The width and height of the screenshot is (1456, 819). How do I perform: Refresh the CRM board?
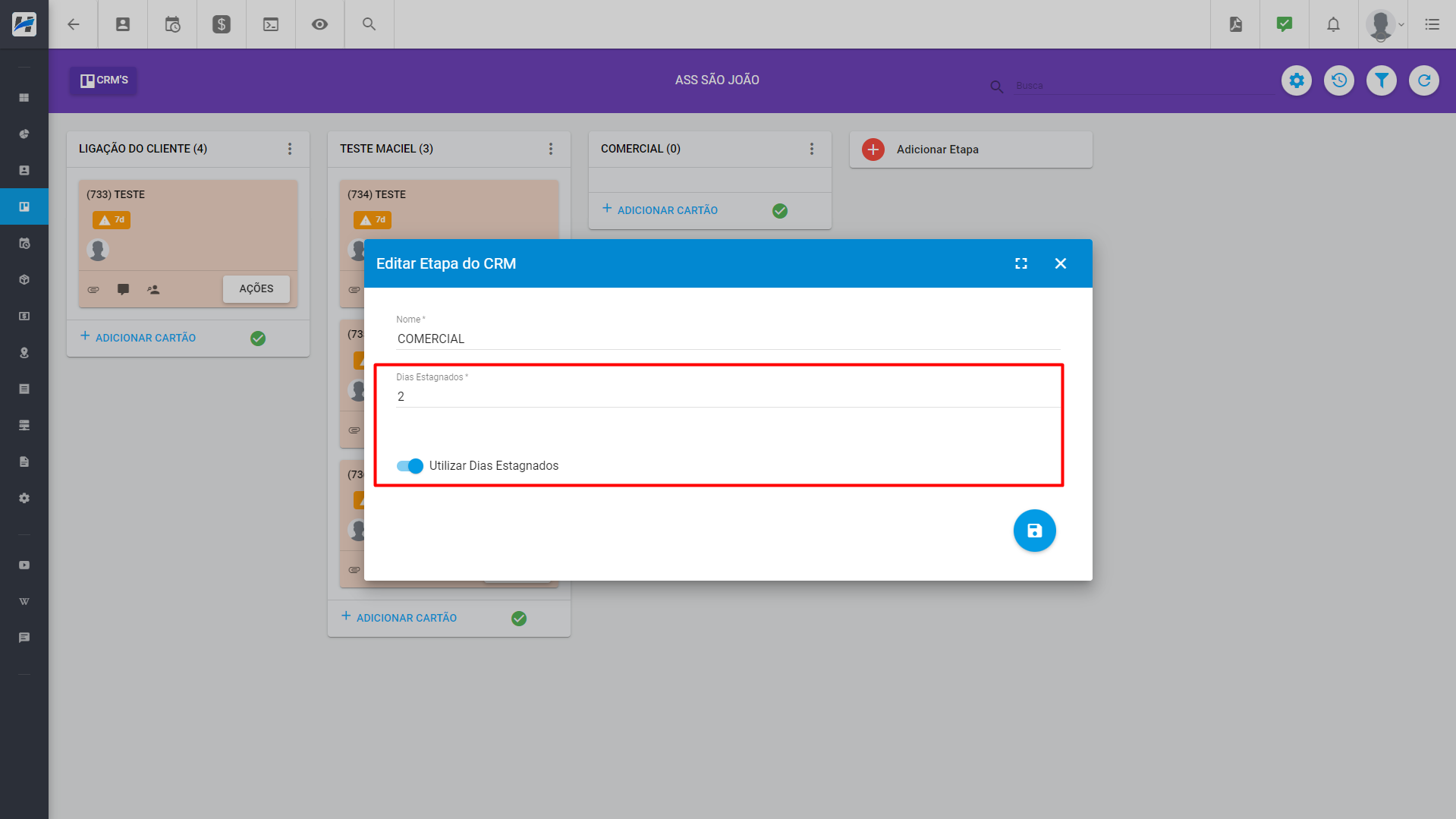coord(1424,80)
